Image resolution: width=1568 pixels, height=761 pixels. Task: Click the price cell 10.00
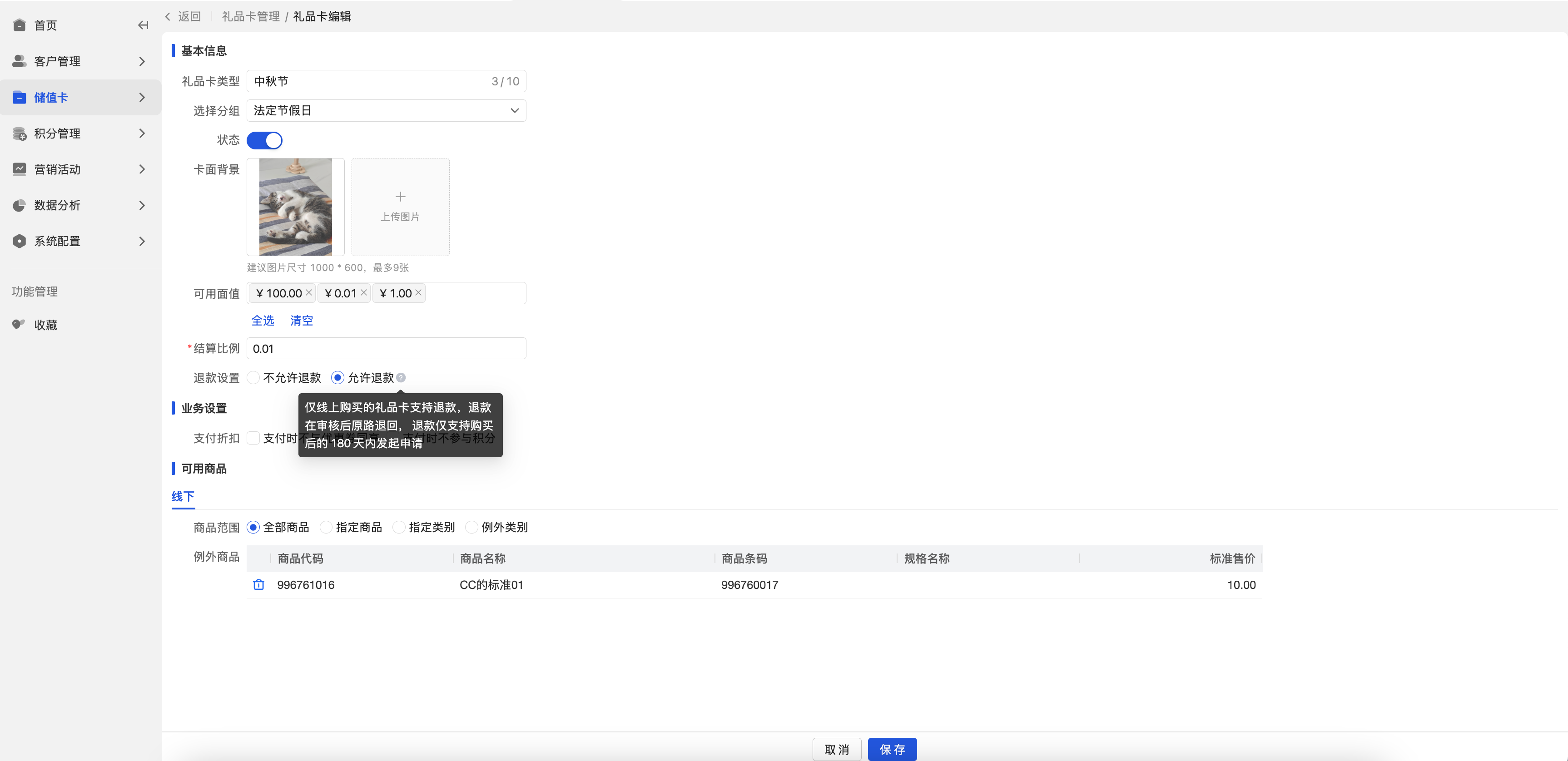coord(1241,584)
